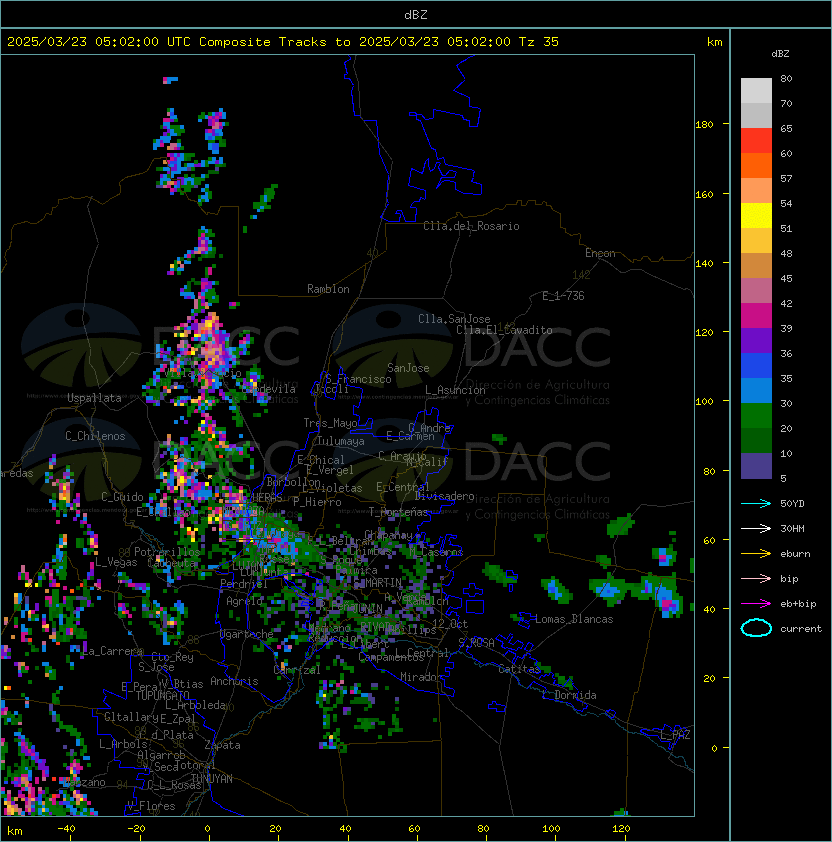Click the 'Ugarteche' place label
The image size is (832, 842).
click(x=247, y=634)
